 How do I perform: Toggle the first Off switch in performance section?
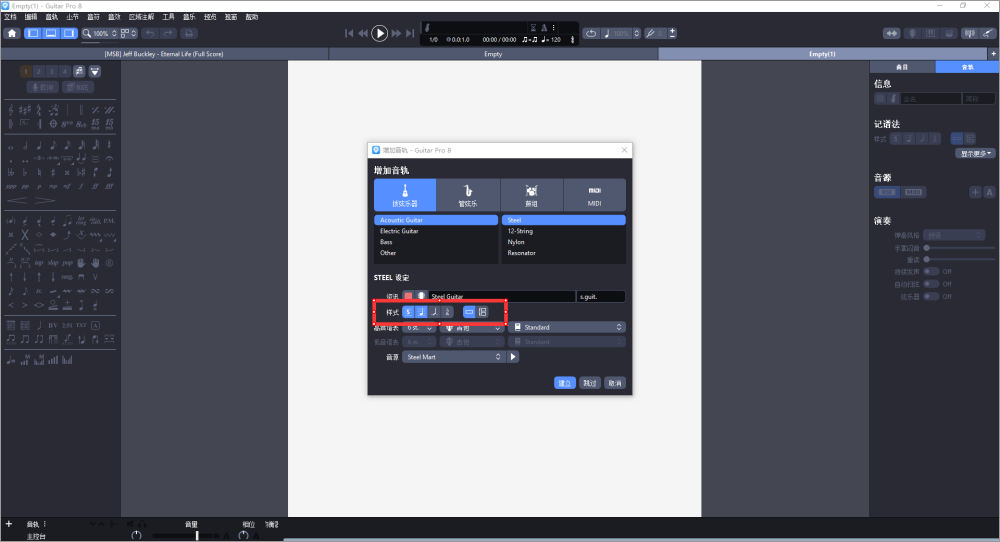click(x=931, y=272)
